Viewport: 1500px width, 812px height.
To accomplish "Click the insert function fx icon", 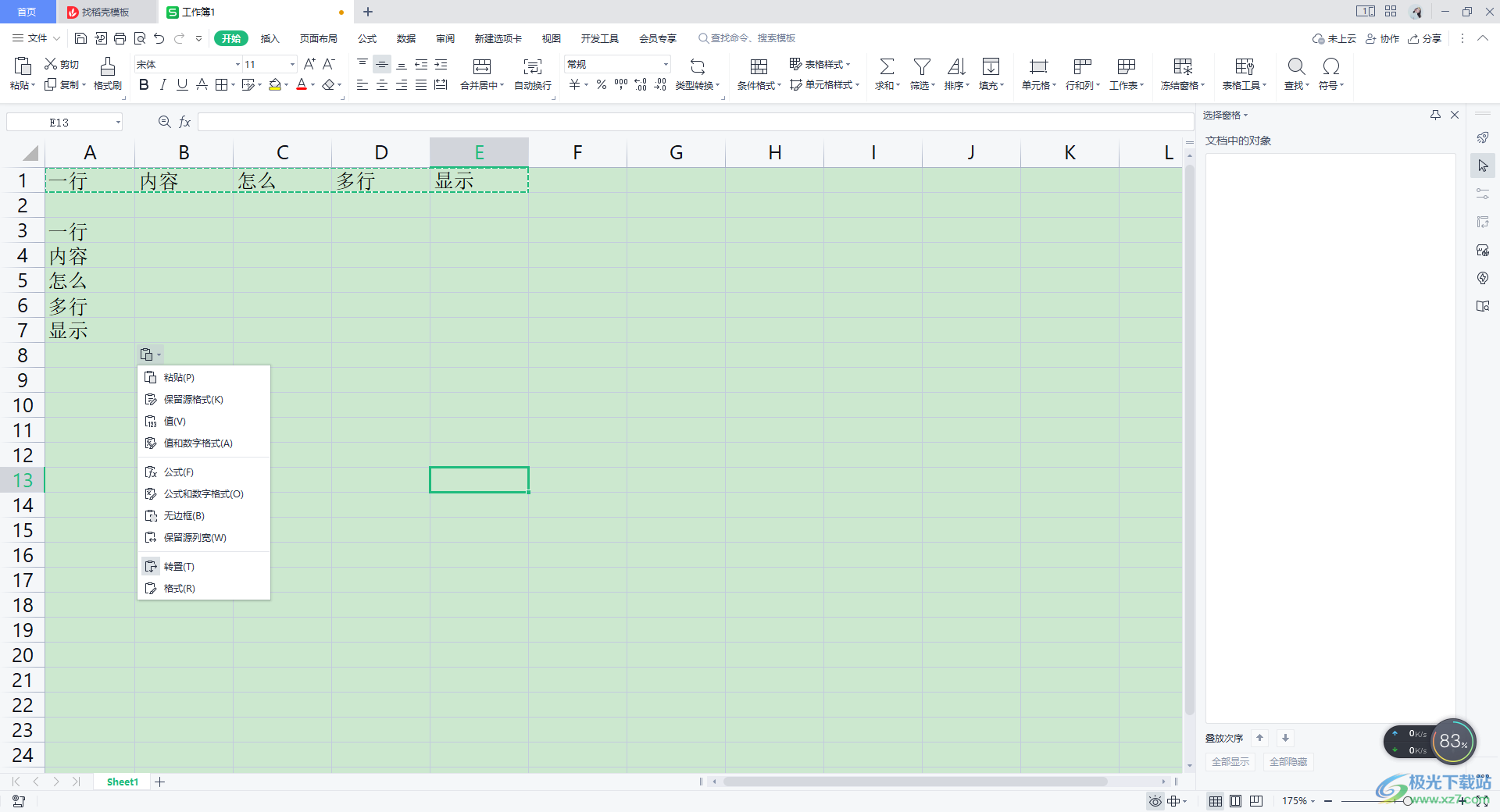I will tap(185, 122).
